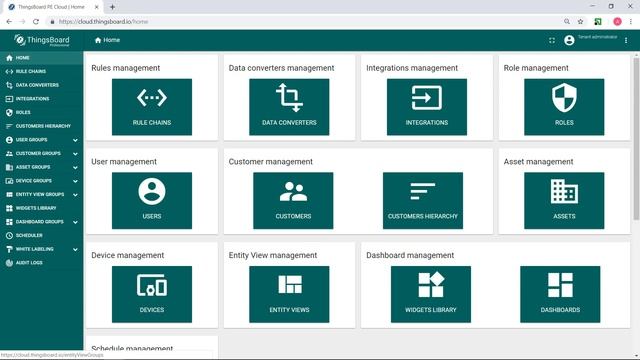The image size is (640, 360).
Task: Go to Rule Chains in sidebar
Action: coord(41,71)
